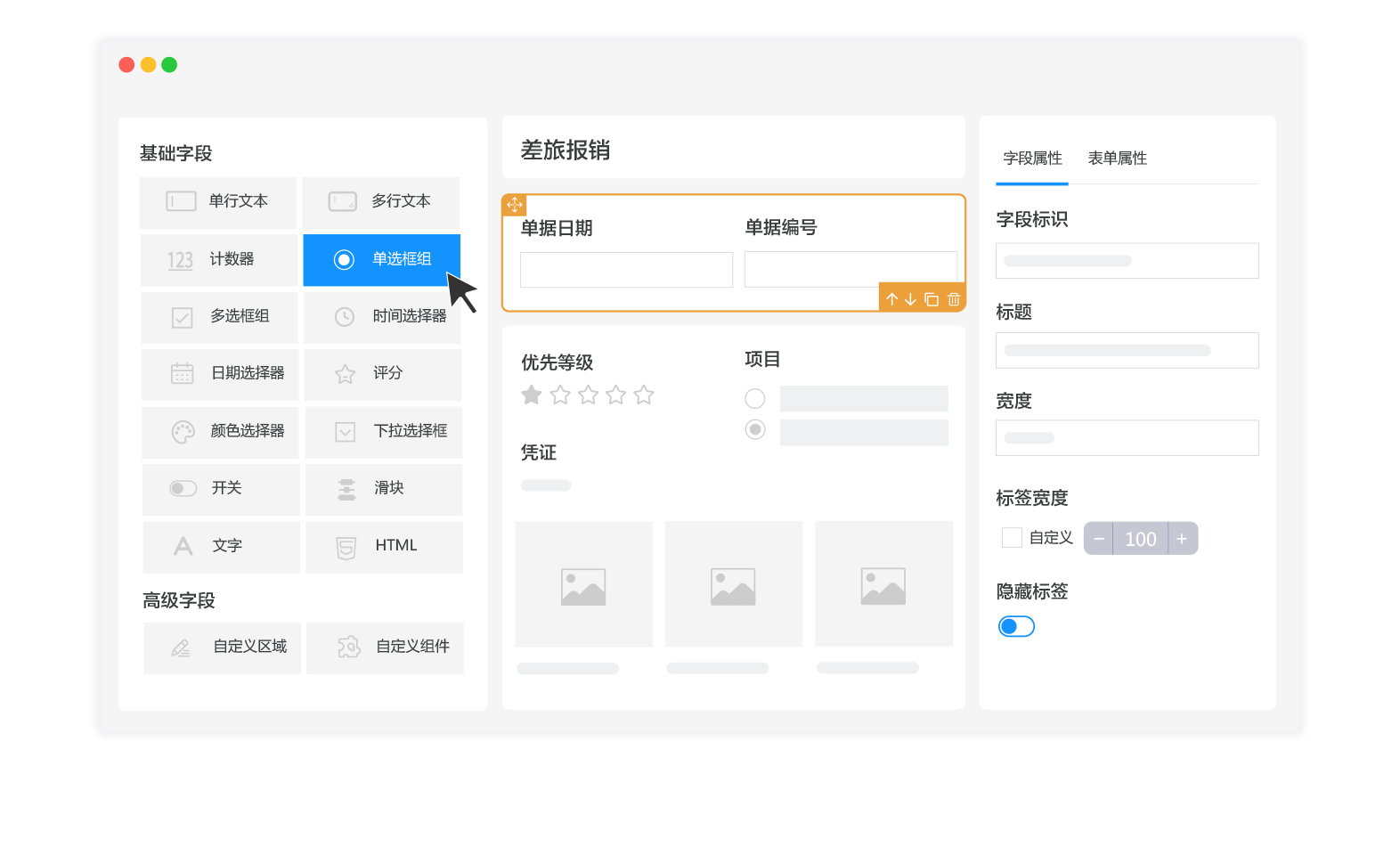
Task: Click the move-up arrow on selected field
Action: click(891, 299)
